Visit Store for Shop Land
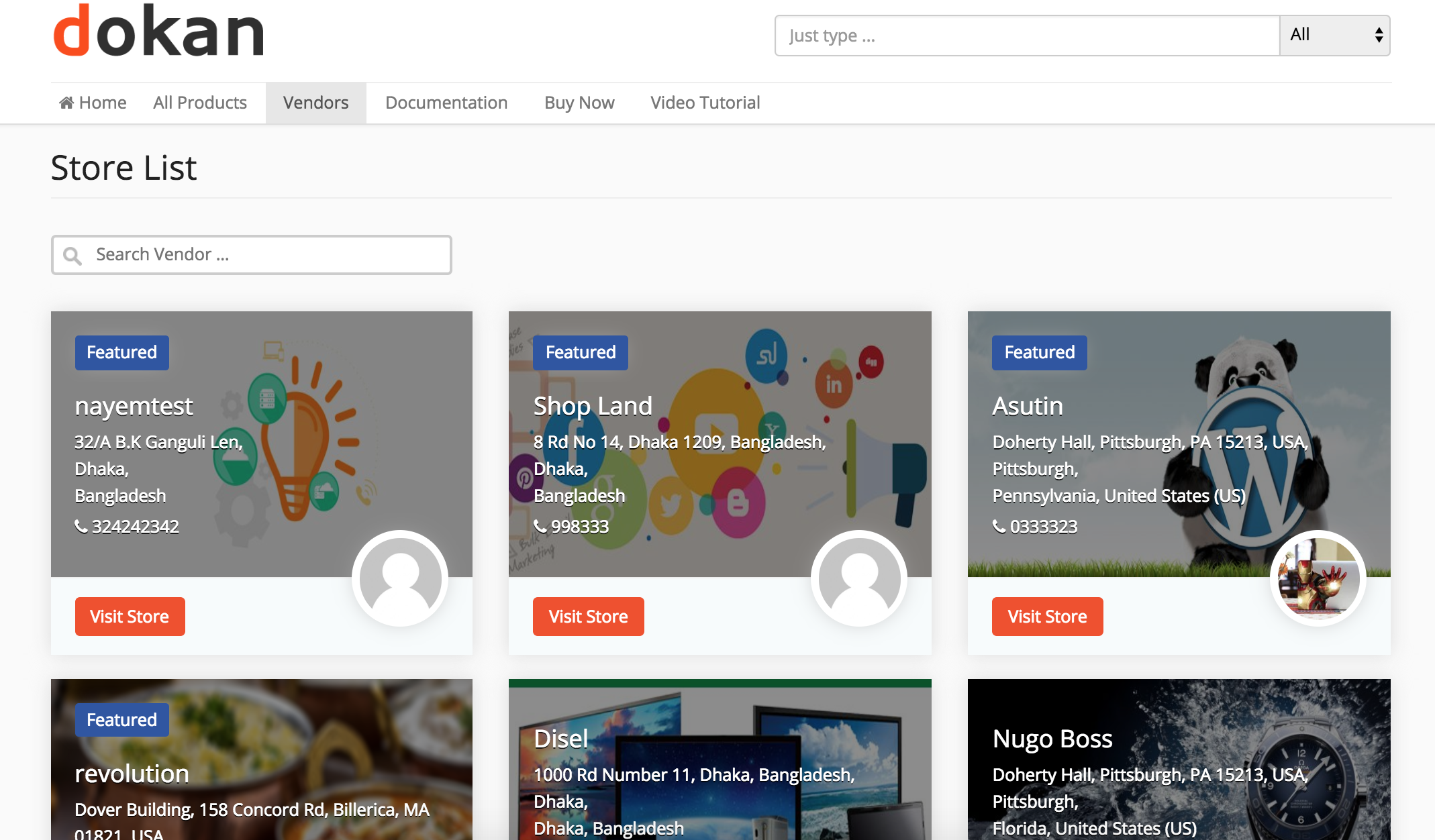 pyautogui.click(x=589, y=617)
